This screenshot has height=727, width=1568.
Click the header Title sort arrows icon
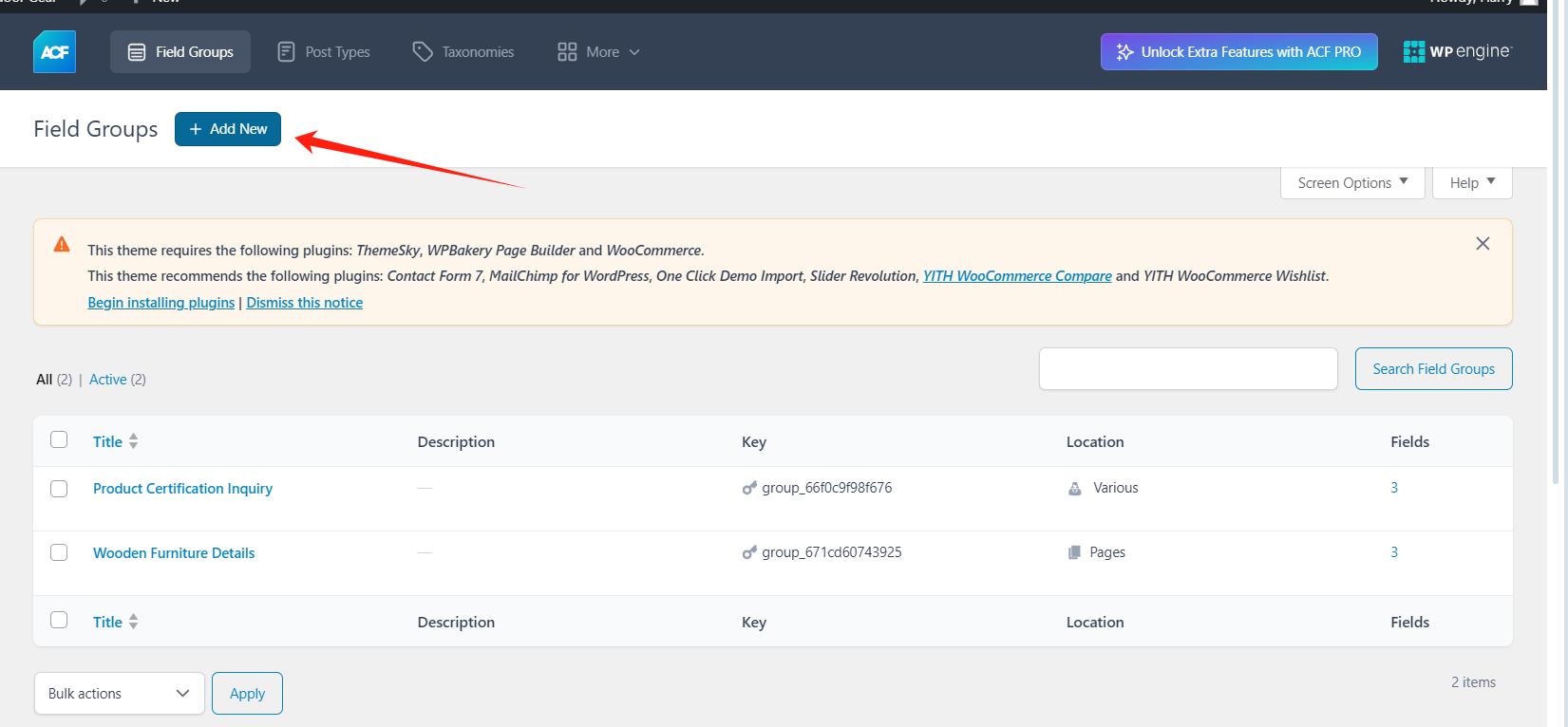tap(134, 441)
